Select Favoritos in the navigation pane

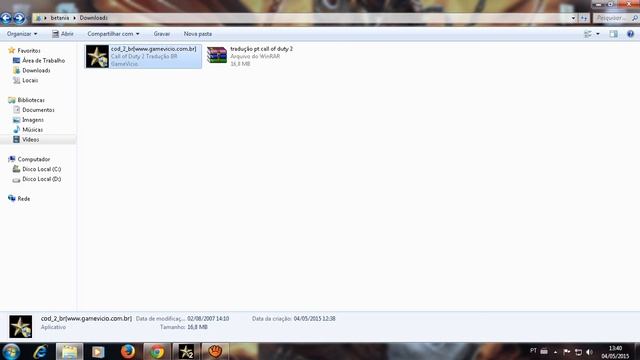coord(29,51)
